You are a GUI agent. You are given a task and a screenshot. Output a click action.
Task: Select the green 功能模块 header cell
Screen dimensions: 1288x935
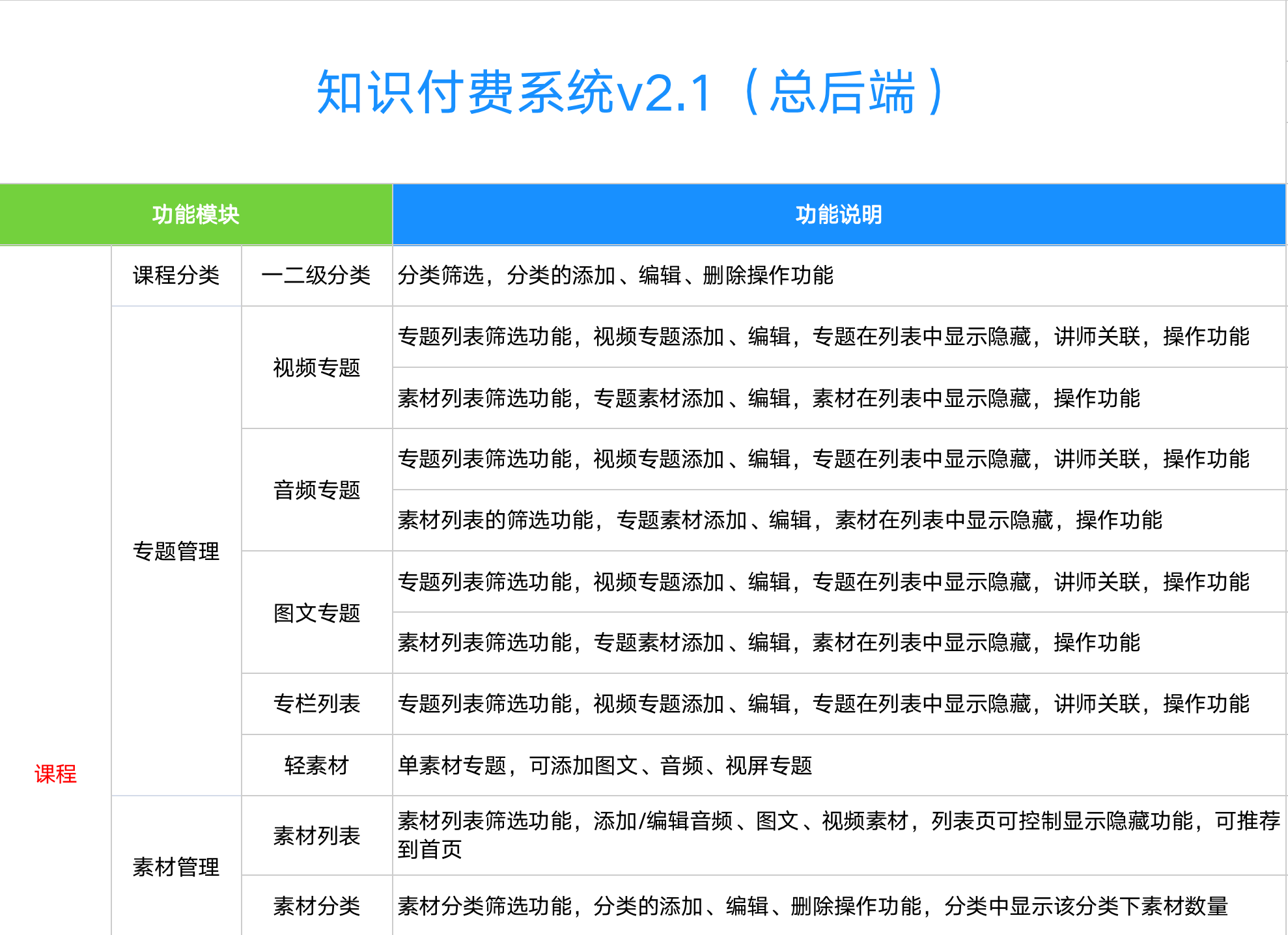coord(195,215)
